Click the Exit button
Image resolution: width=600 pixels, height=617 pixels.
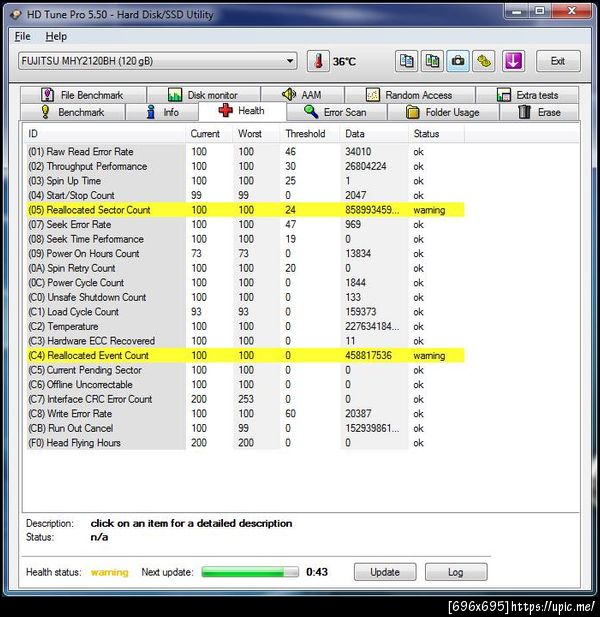point(558,61)
